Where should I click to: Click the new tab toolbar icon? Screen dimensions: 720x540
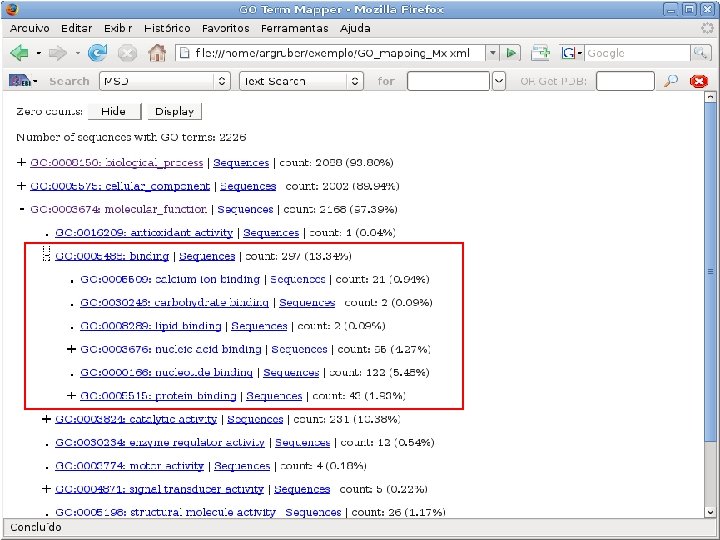(x=540, y=53)
